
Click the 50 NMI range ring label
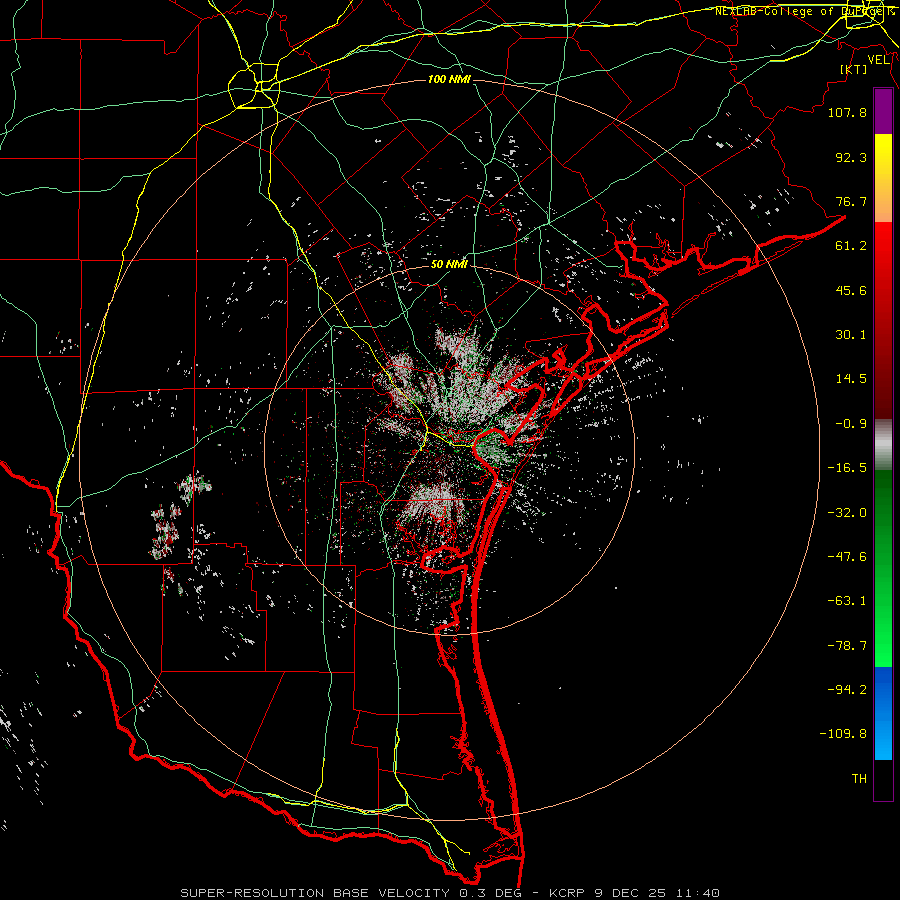pyautogui.click(x=449, y=265)
